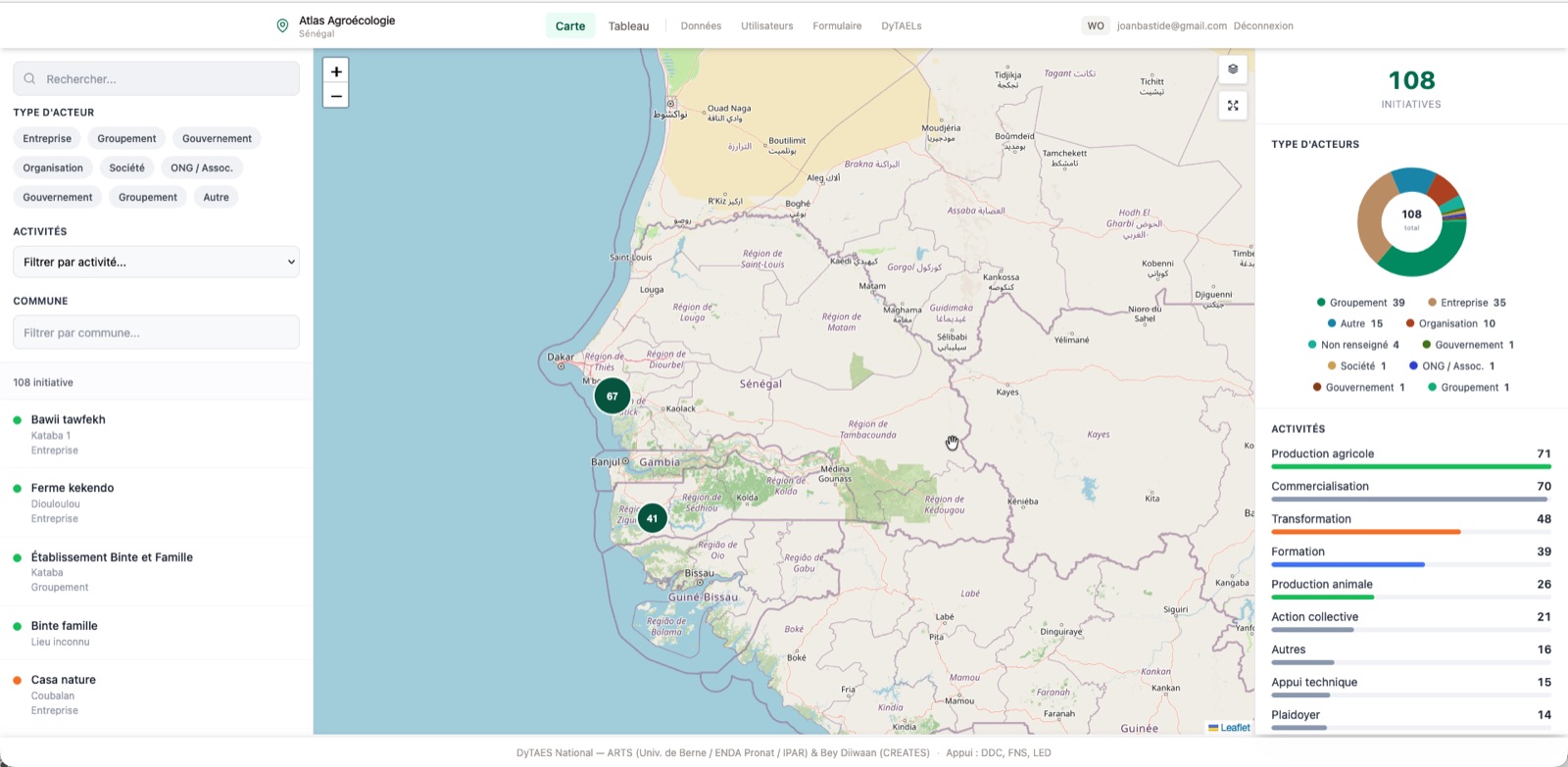Select the Bawii tawfekh initiative
The image size is (1568, 767).
[156, 434]
